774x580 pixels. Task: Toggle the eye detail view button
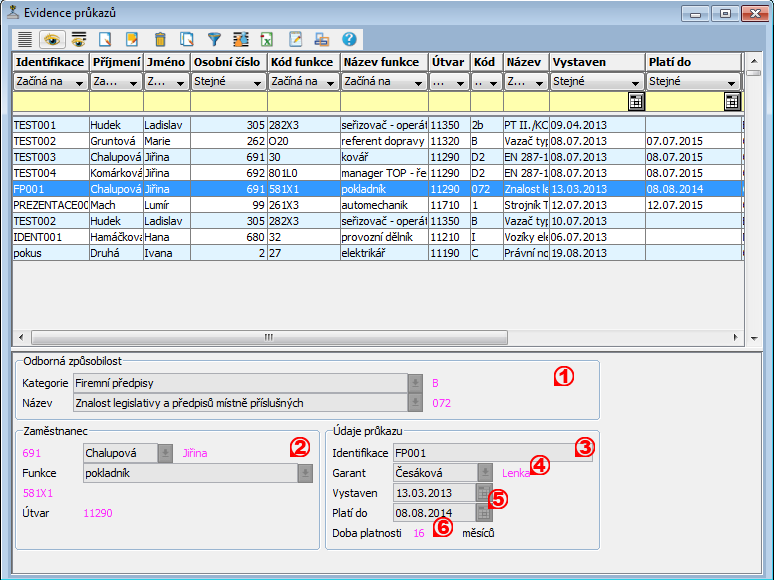click(52, 40)
